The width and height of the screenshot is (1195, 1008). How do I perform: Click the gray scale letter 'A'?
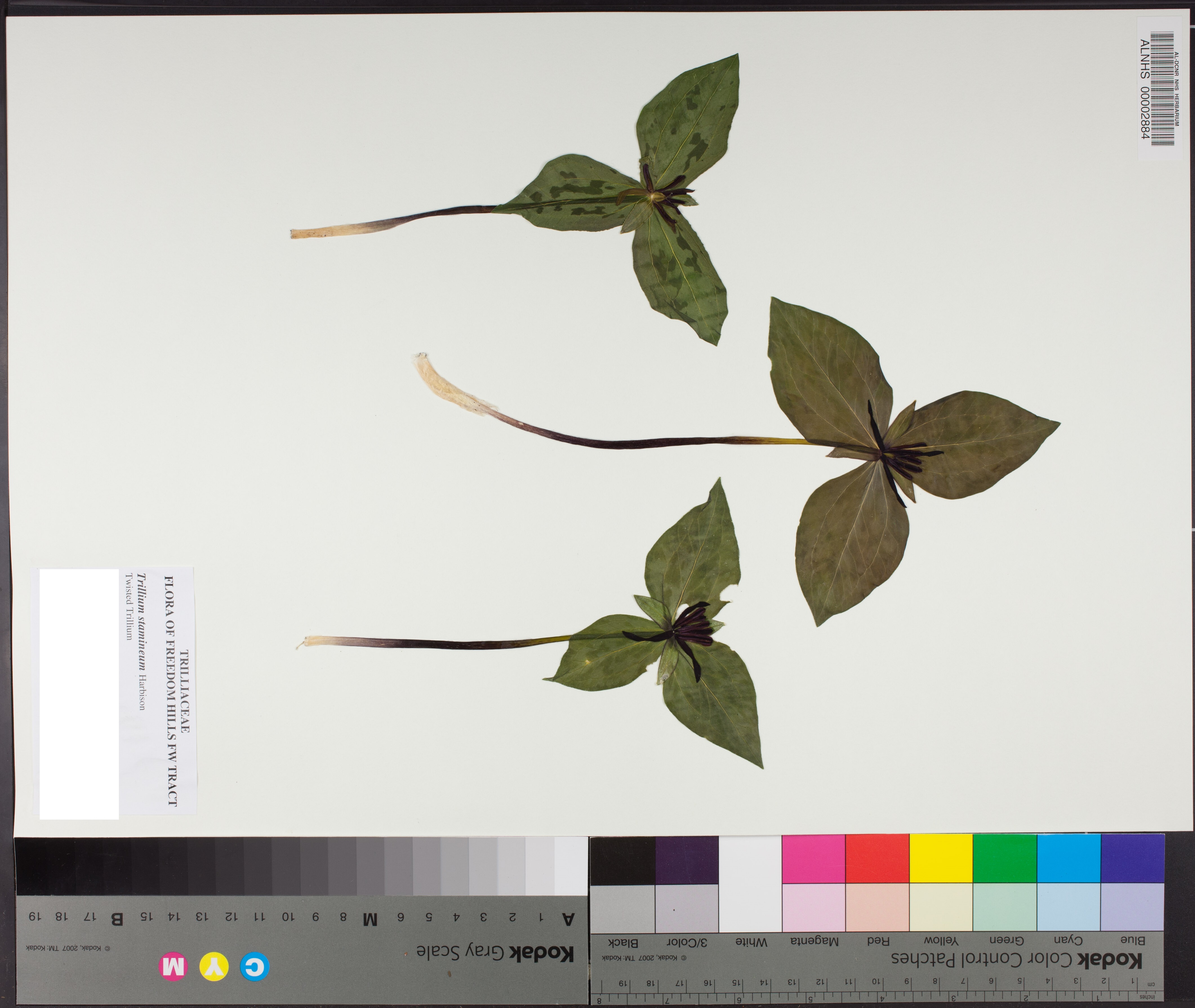pos(568,919)
